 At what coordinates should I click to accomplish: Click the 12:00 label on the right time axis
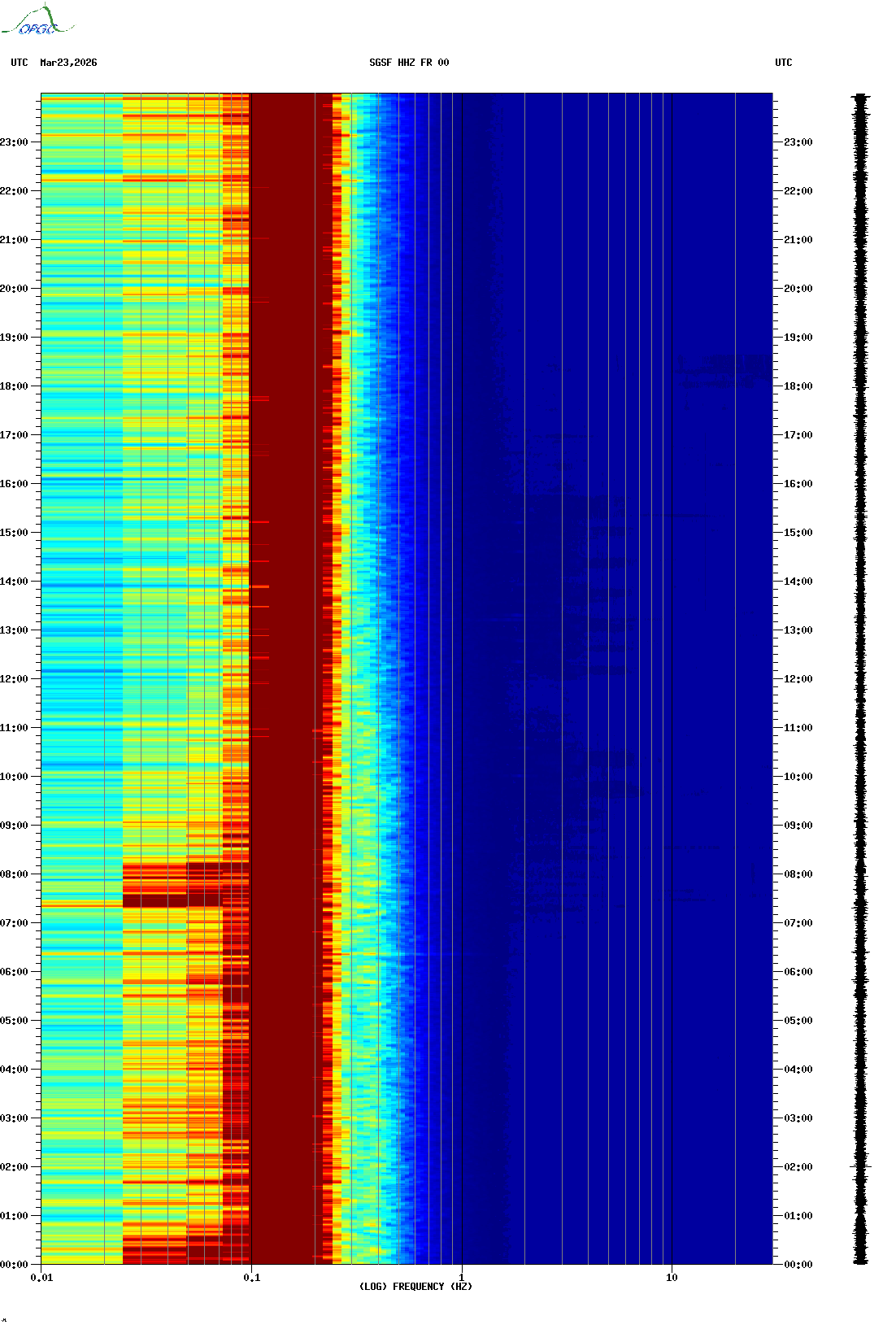point(798,679)
